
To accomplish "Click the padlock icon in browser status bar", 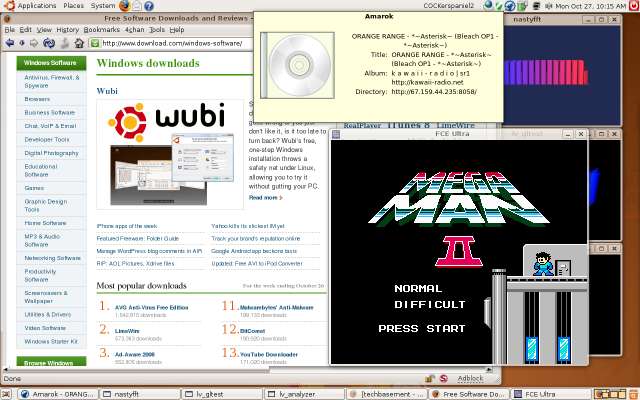I will click(429, 379).
